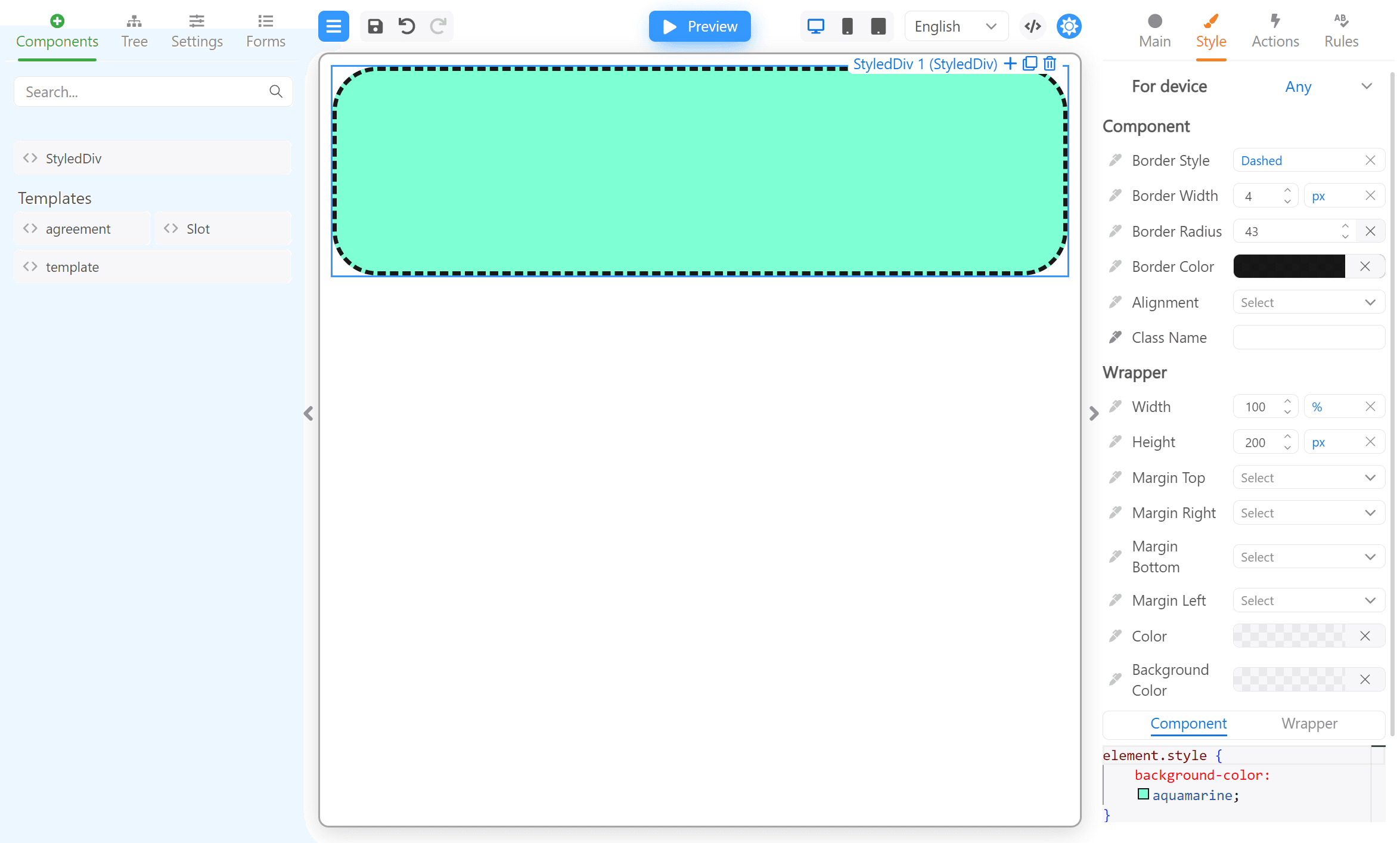Switch preview to desktop device
Viewport: 1400px width, 843px height.
[x=815, y=26]
